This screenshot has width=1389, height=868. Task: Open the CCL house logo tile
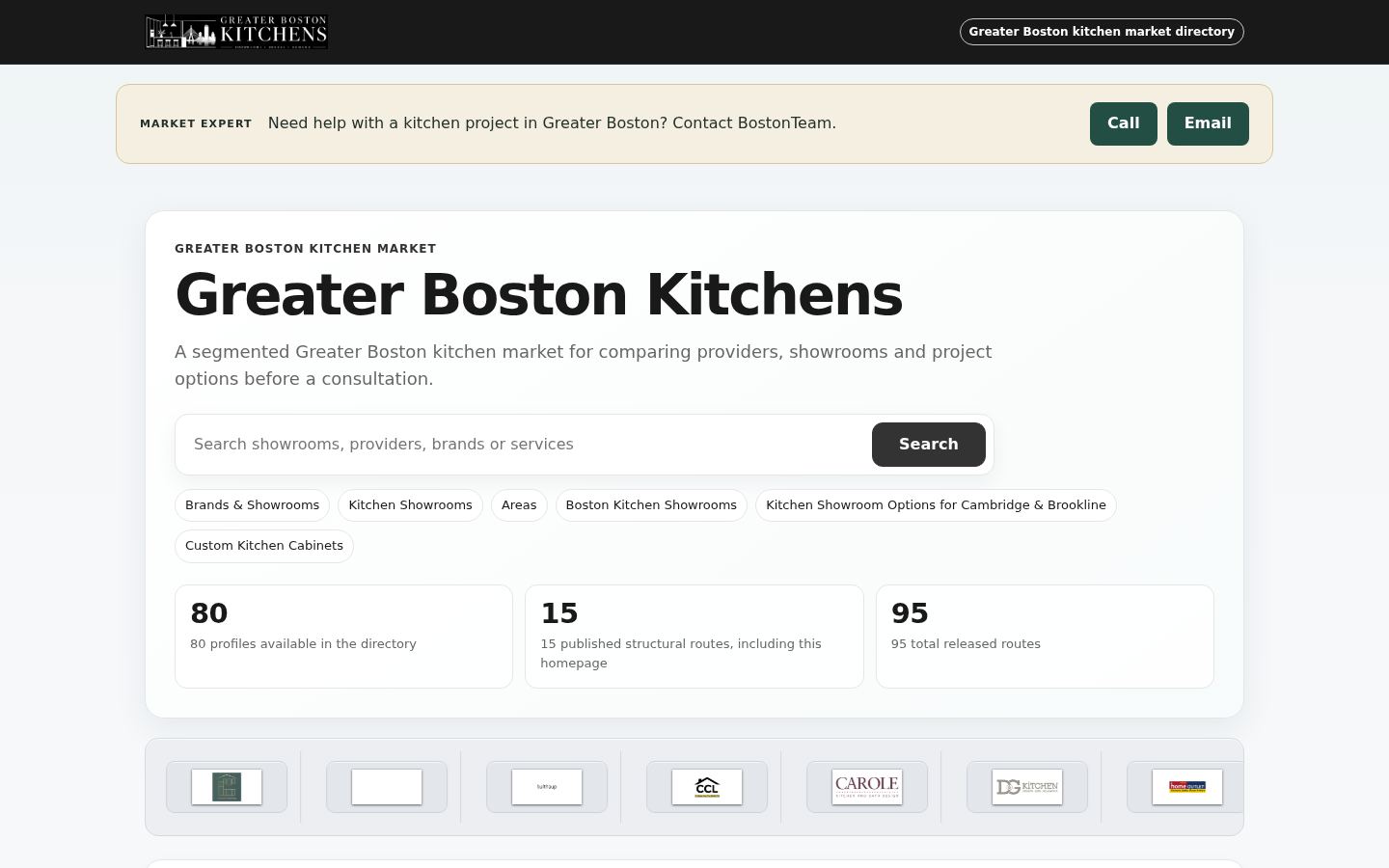click(707, 787)
